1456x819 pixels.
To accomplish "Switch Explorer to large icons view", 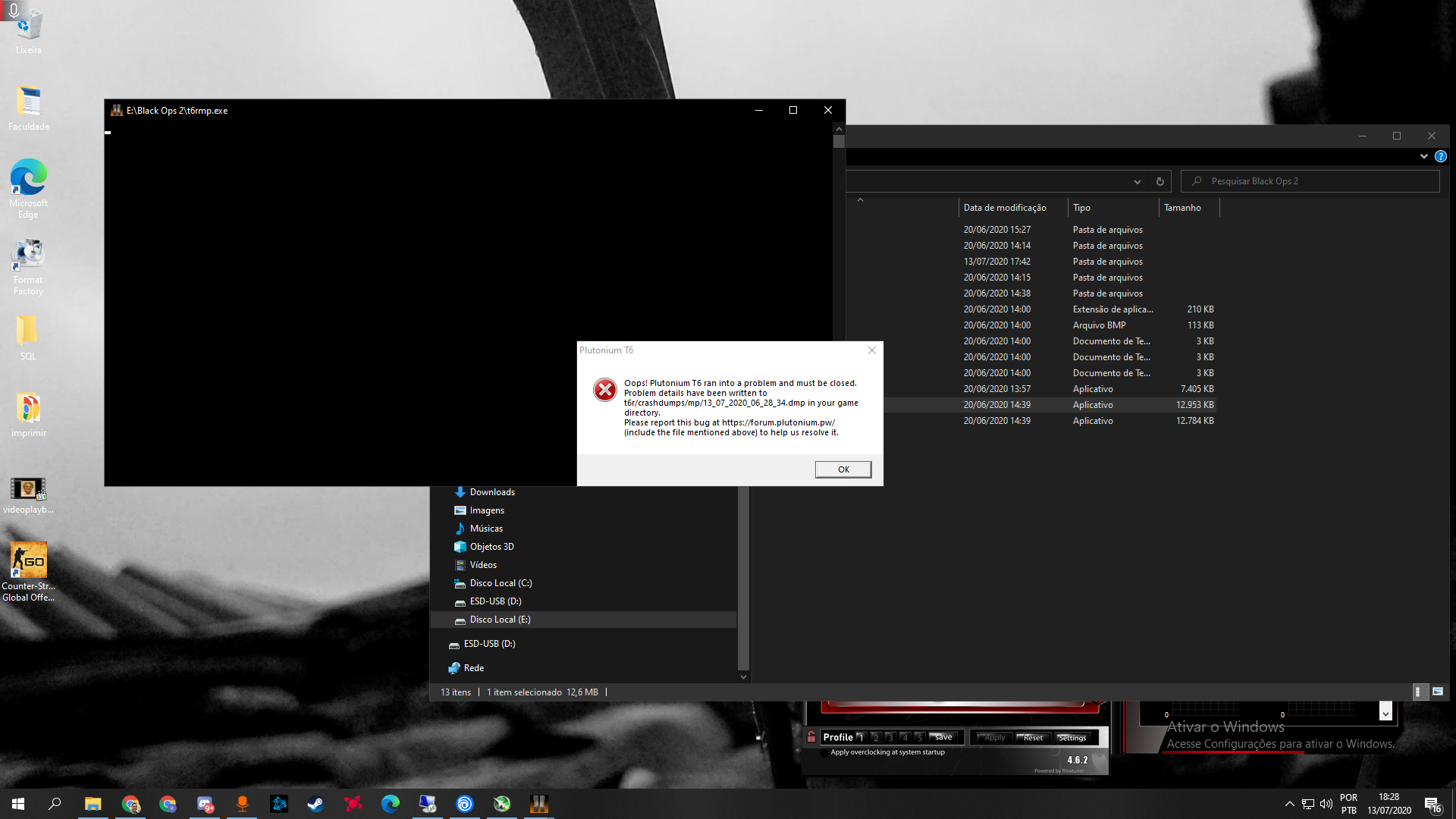I will click(1437, 692).
